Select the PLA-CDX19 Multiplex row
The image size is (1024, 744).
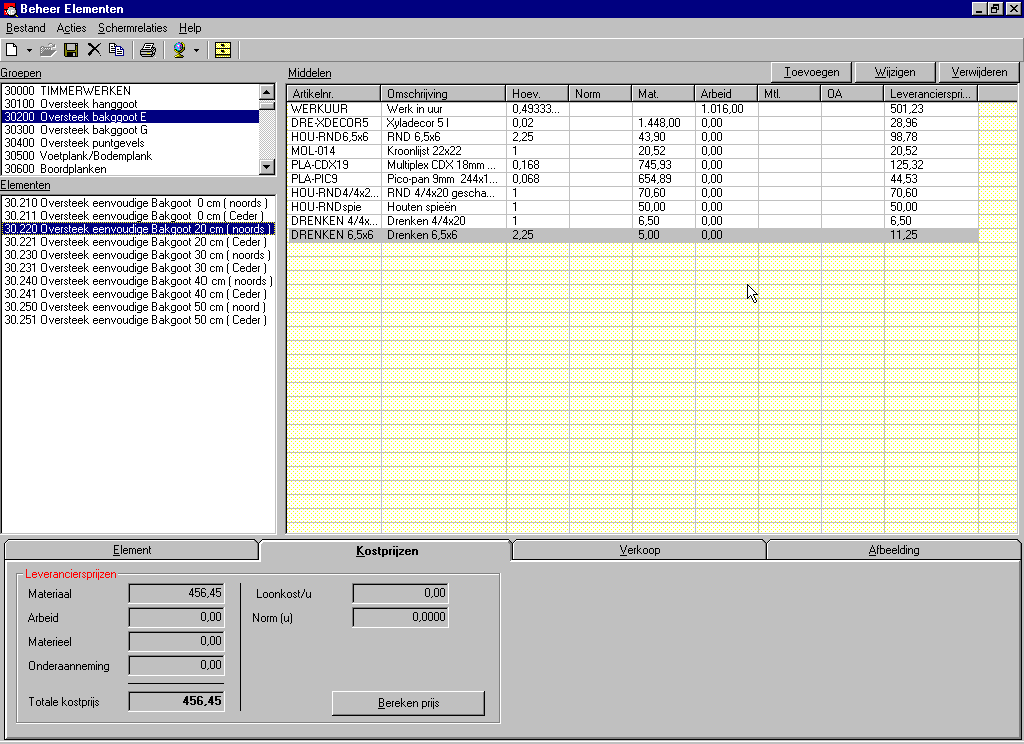632,165
